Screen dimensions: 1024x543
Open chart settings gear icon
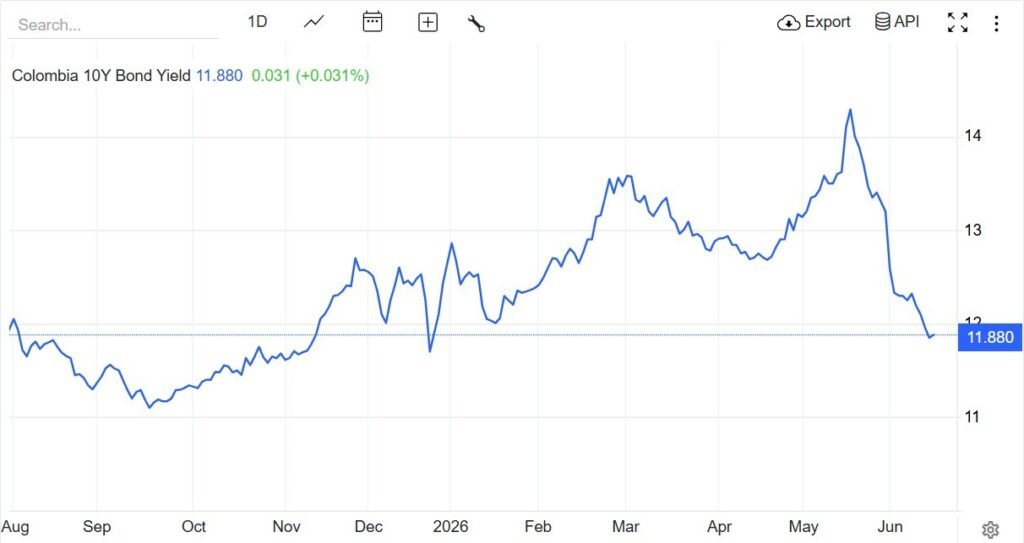[x=991, y=529]
